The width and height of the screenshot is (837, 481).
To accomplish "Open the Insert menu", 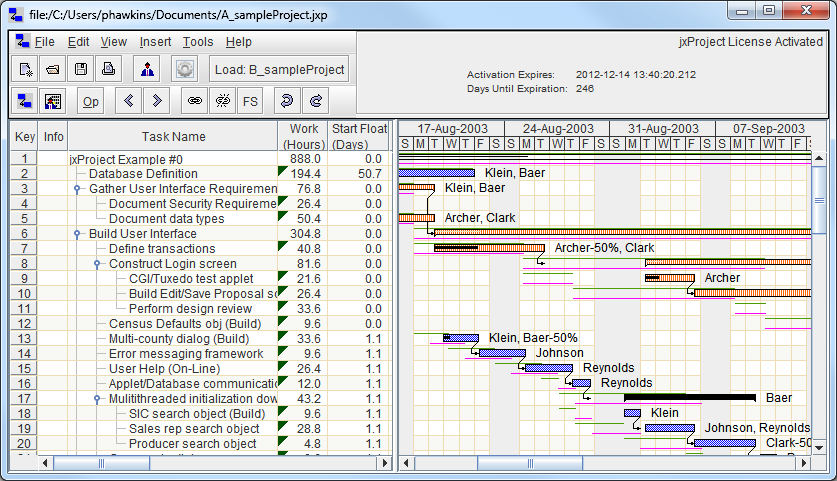I will point(155,42).
